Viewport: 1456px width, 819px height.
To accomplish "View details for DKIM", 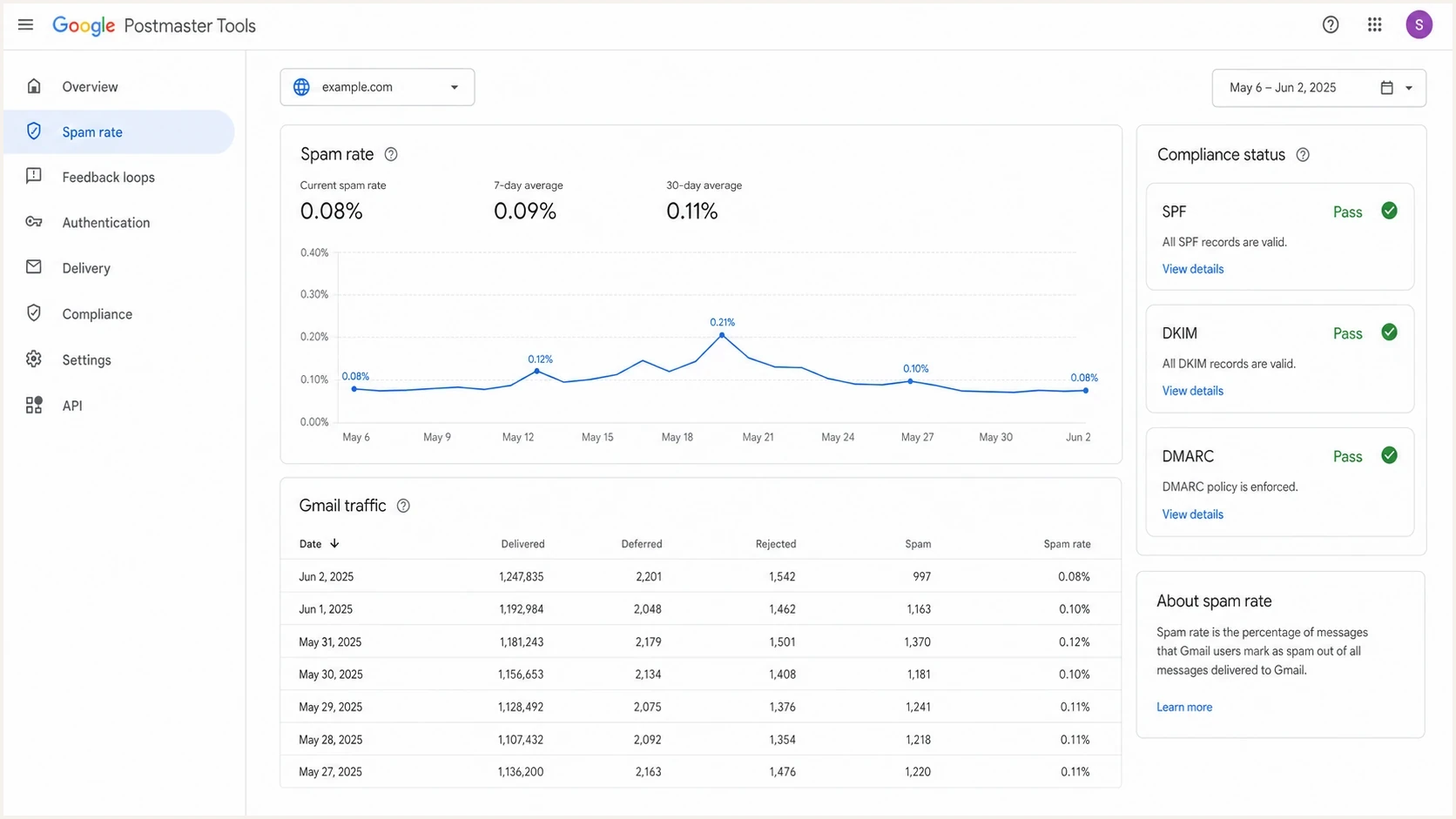I will 1192,391.
